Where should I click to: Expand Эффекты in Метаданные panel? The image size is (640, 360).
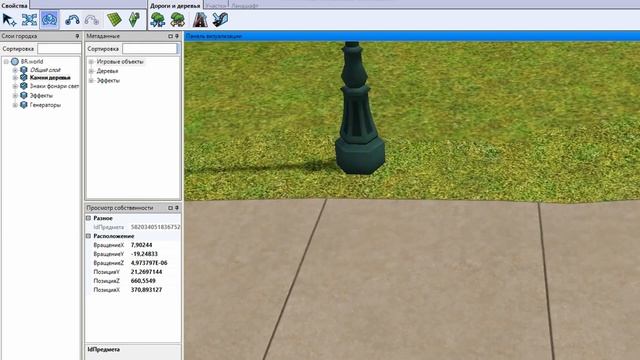[91, 80]
